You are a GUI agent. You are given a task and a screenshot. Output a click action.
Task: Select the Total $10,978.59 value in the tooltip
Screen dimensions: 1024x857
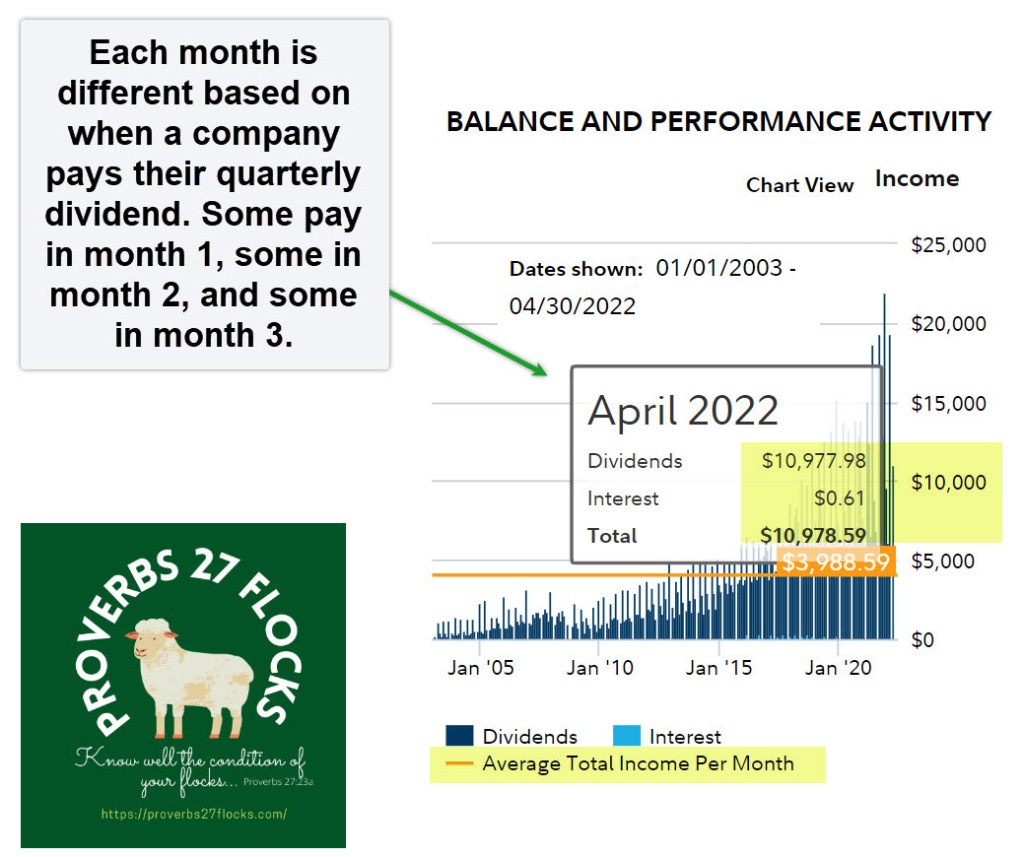(x=813, y=535)
